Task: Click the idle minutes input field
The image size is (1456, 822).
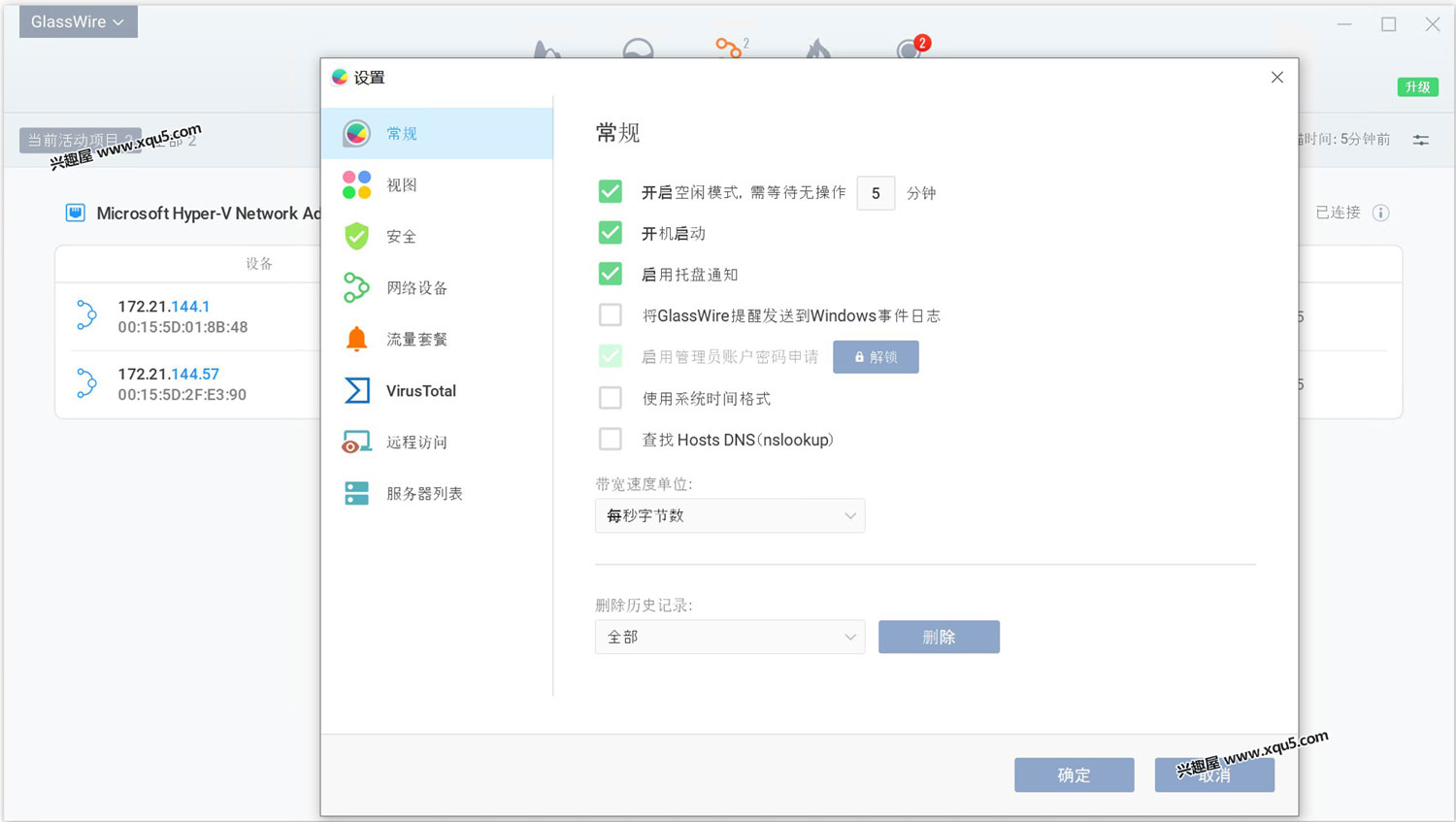Action: (x=876, y=193)
